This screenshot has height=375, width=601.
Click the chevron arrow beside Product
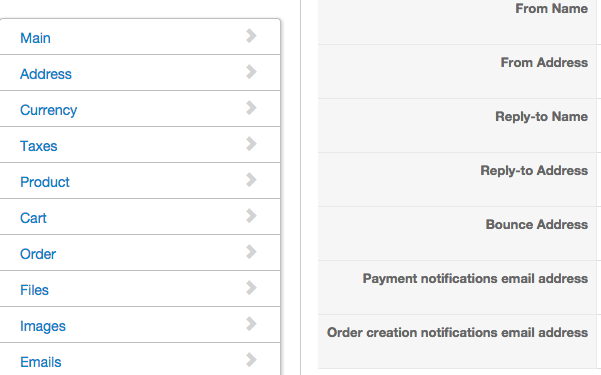pyautogui.click(x=251, y=180)
